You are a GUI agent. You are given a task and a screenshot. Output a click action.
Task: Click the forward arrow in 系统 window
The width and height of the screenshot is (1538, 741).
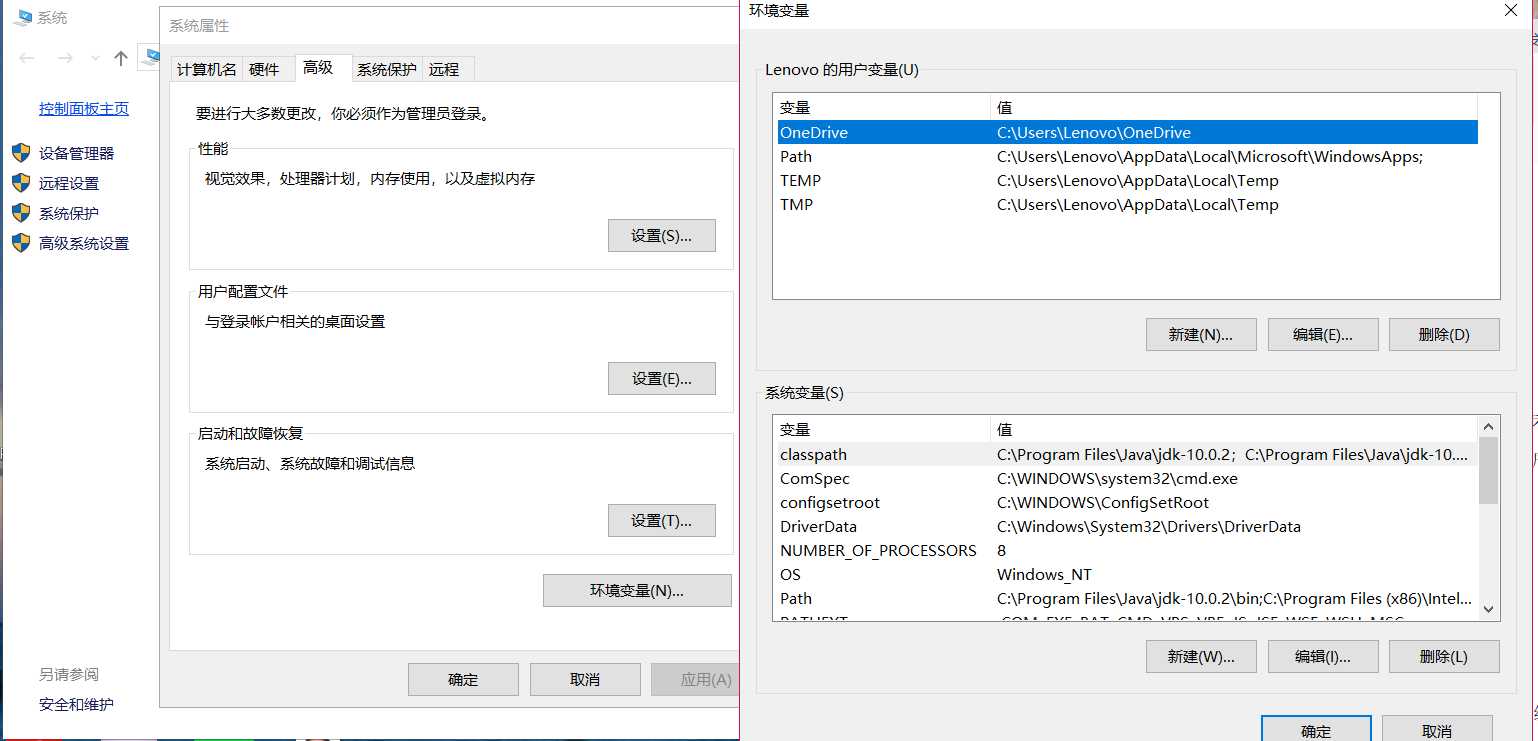click(x=65, y=58)
